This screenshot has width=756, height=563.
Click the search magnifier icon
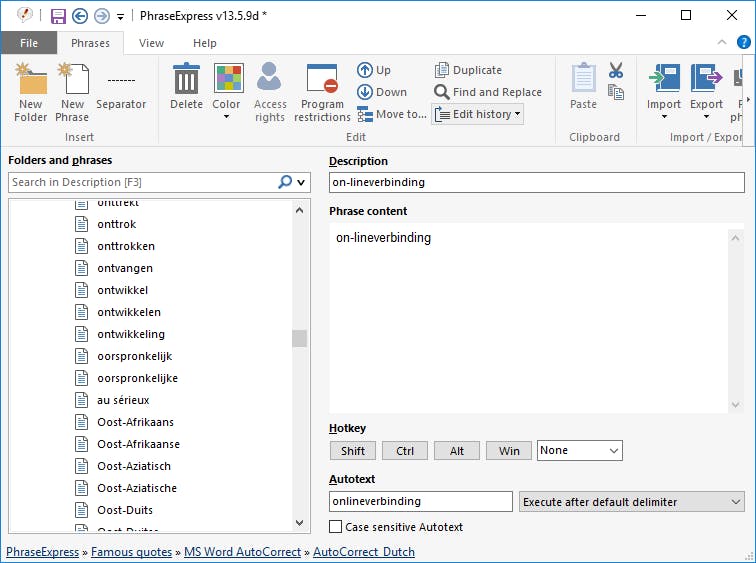click(x=285, y=182)
